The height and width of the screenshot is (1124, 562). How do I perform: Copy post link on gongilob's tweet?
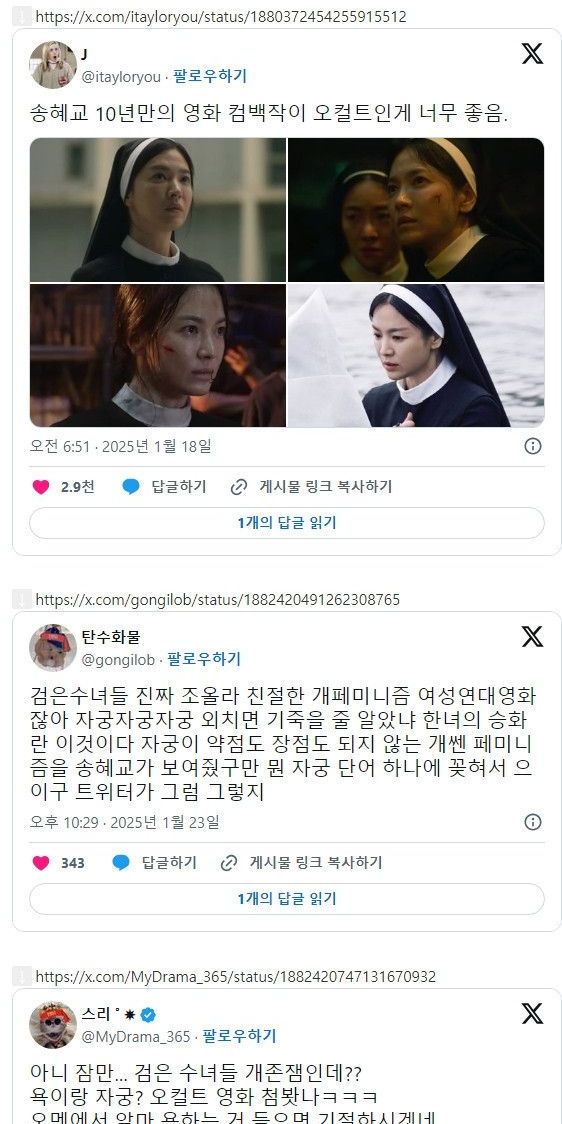(302, 862)
